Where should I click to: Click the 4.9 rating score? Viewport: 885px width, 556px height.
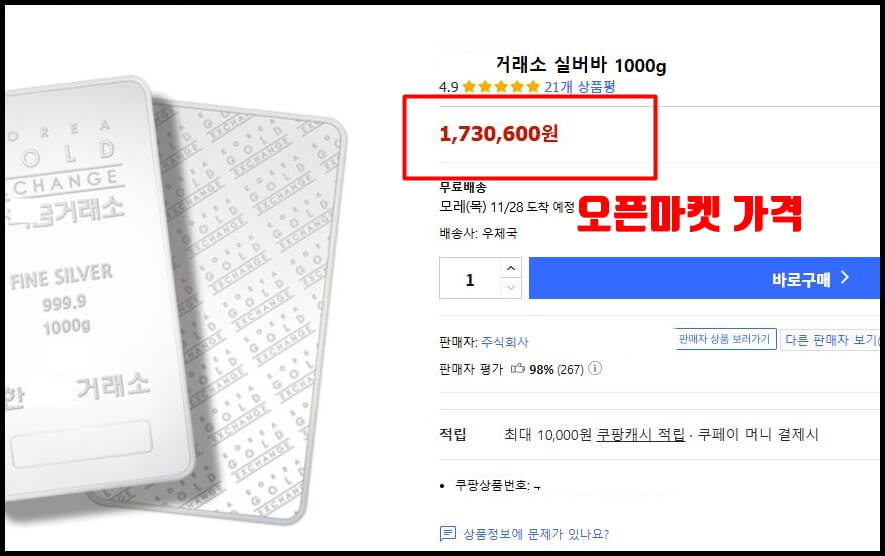click(x=449, y=87)
